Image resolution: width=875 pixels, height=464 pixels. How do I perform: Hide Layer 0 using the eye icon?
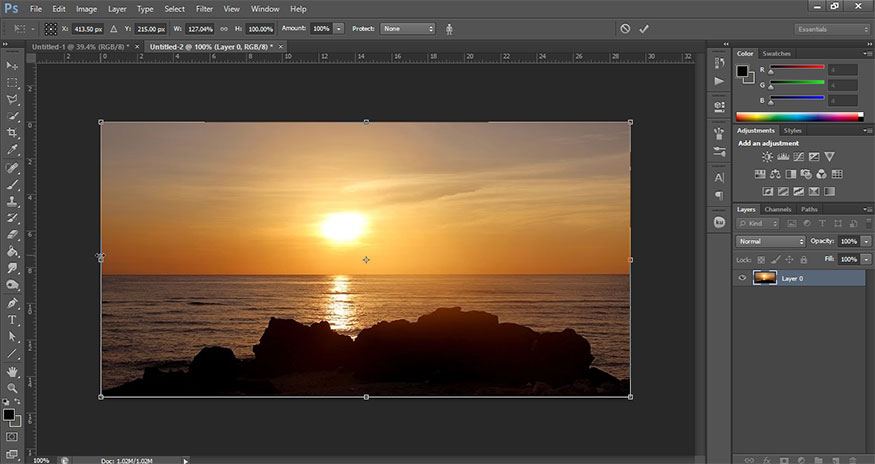[x=741, y=279]
